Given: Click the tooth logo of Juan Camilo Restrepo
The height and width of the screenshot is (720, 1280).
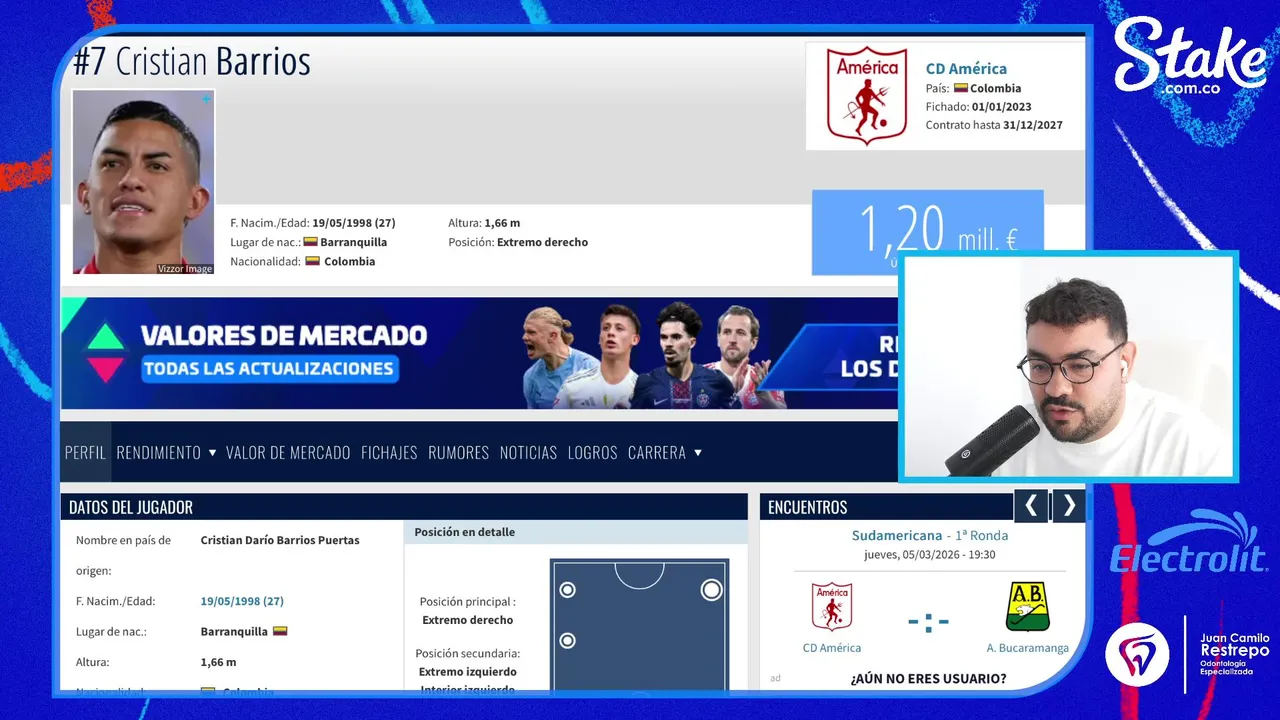Looking at the screenshot, I should point(1137,654).
